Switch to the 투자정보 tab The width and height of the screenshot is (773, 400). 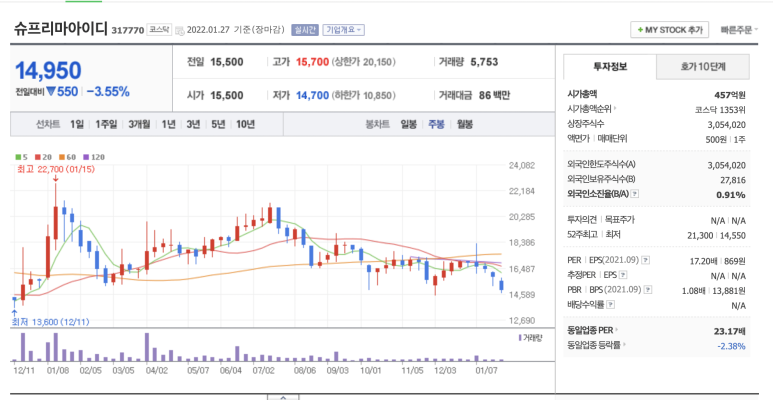point(610,67)
